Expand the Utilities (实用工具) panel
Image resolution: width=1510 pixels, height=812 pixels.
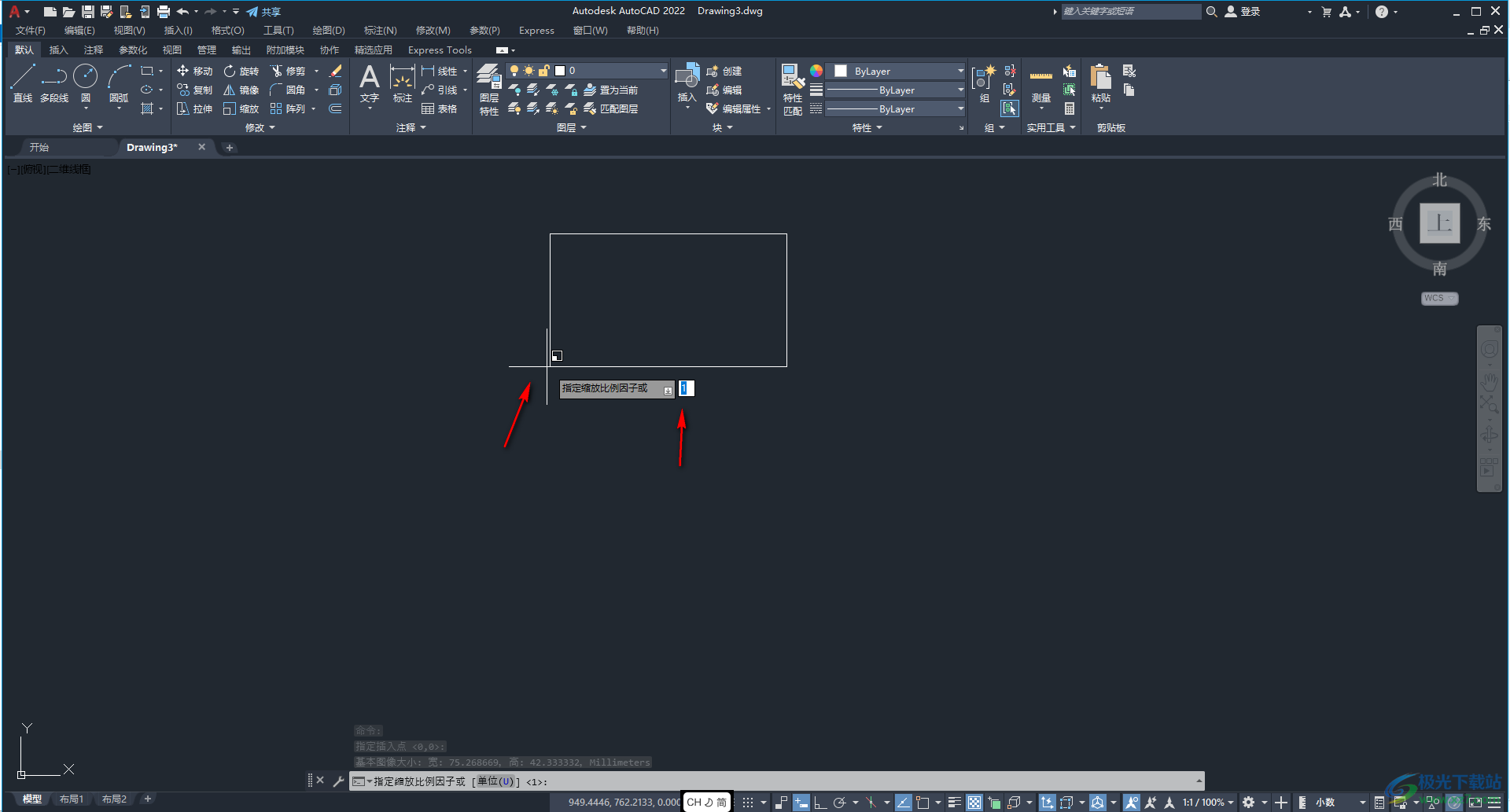[1051, 127]
